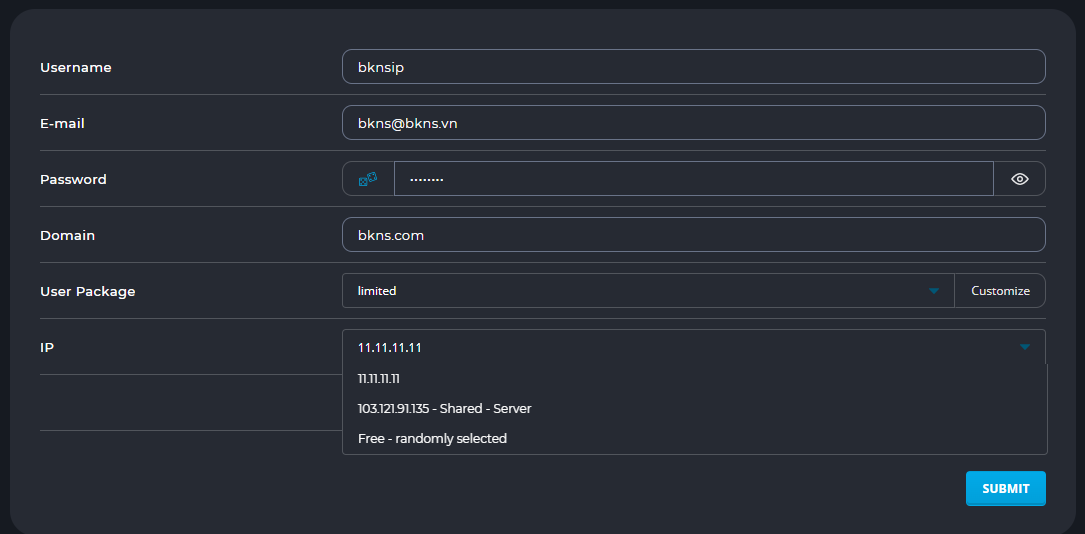1085x534 pixels.
Task: Select 103.121.91.135 - Shared - Server option
Action: point(444,409)
